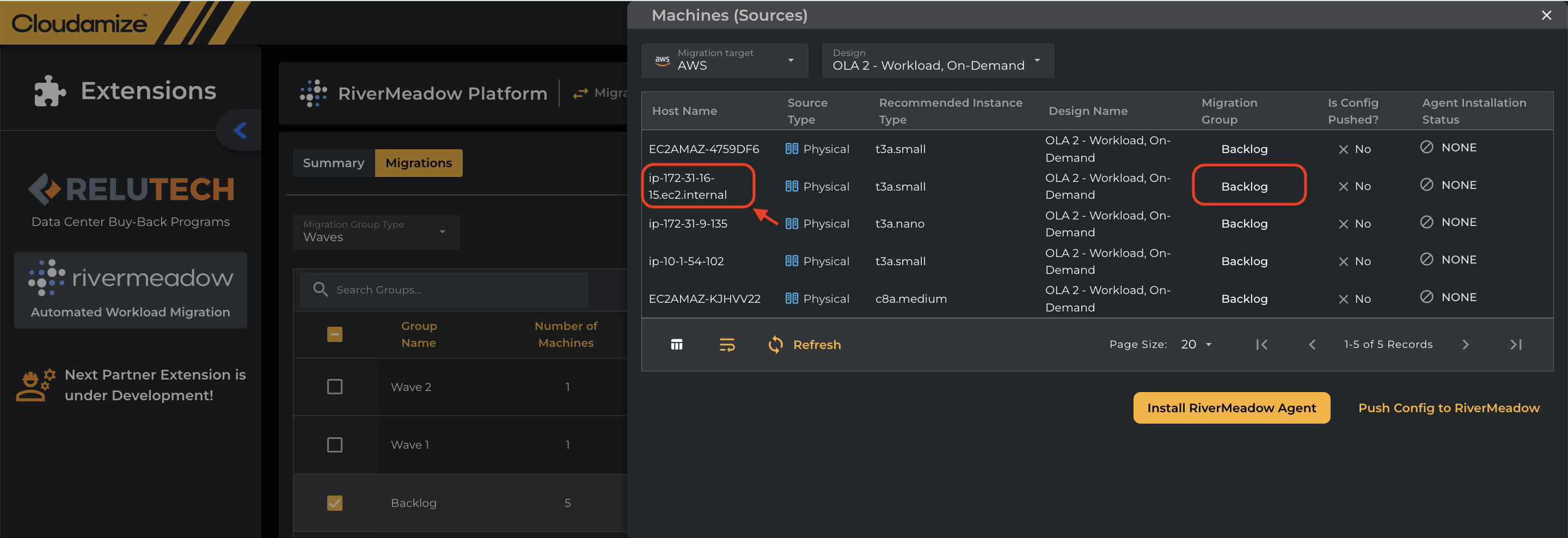Click the AWS logo in Migration target
The width and height of the screenshot is (1568, 538).
(662, 60)
